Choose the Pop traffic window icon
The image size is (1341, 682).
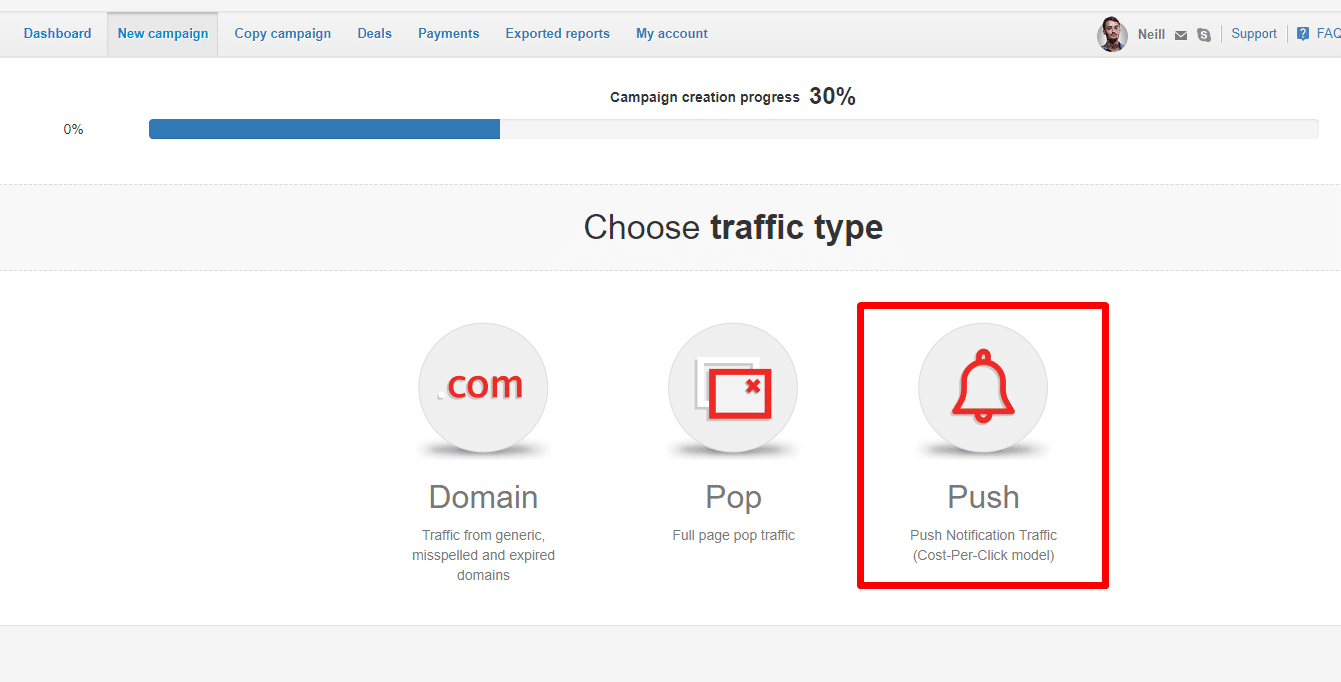tap(733, 387)
